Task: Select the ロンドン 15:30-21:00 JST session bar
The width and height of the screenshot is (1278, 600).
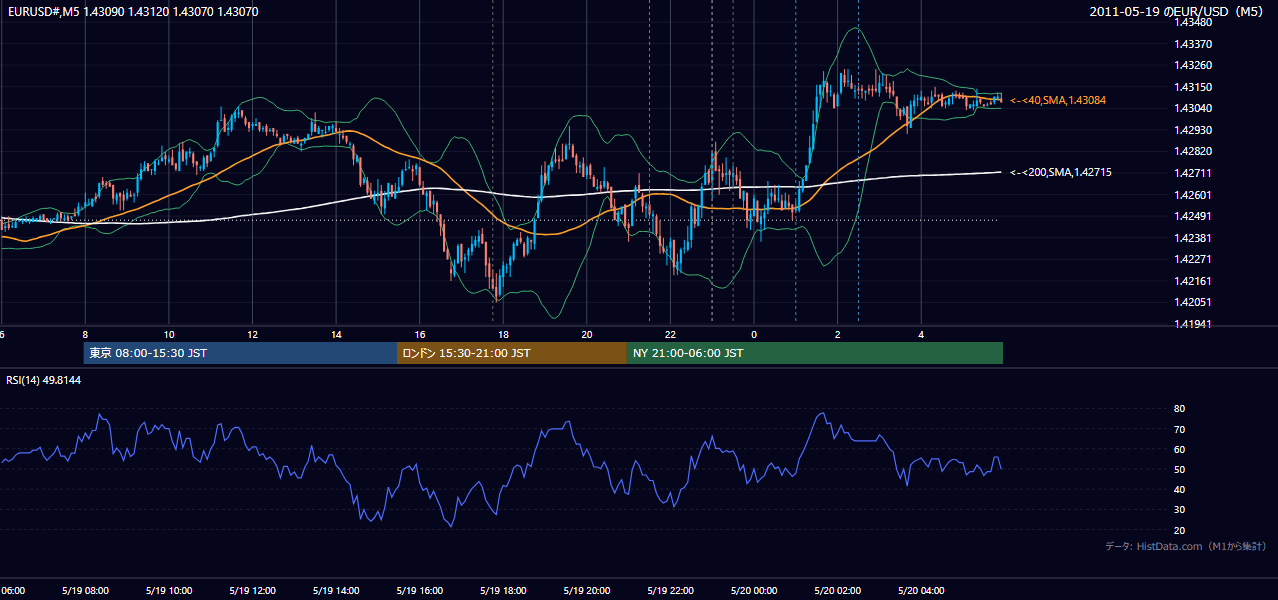Action: point(512,353)
